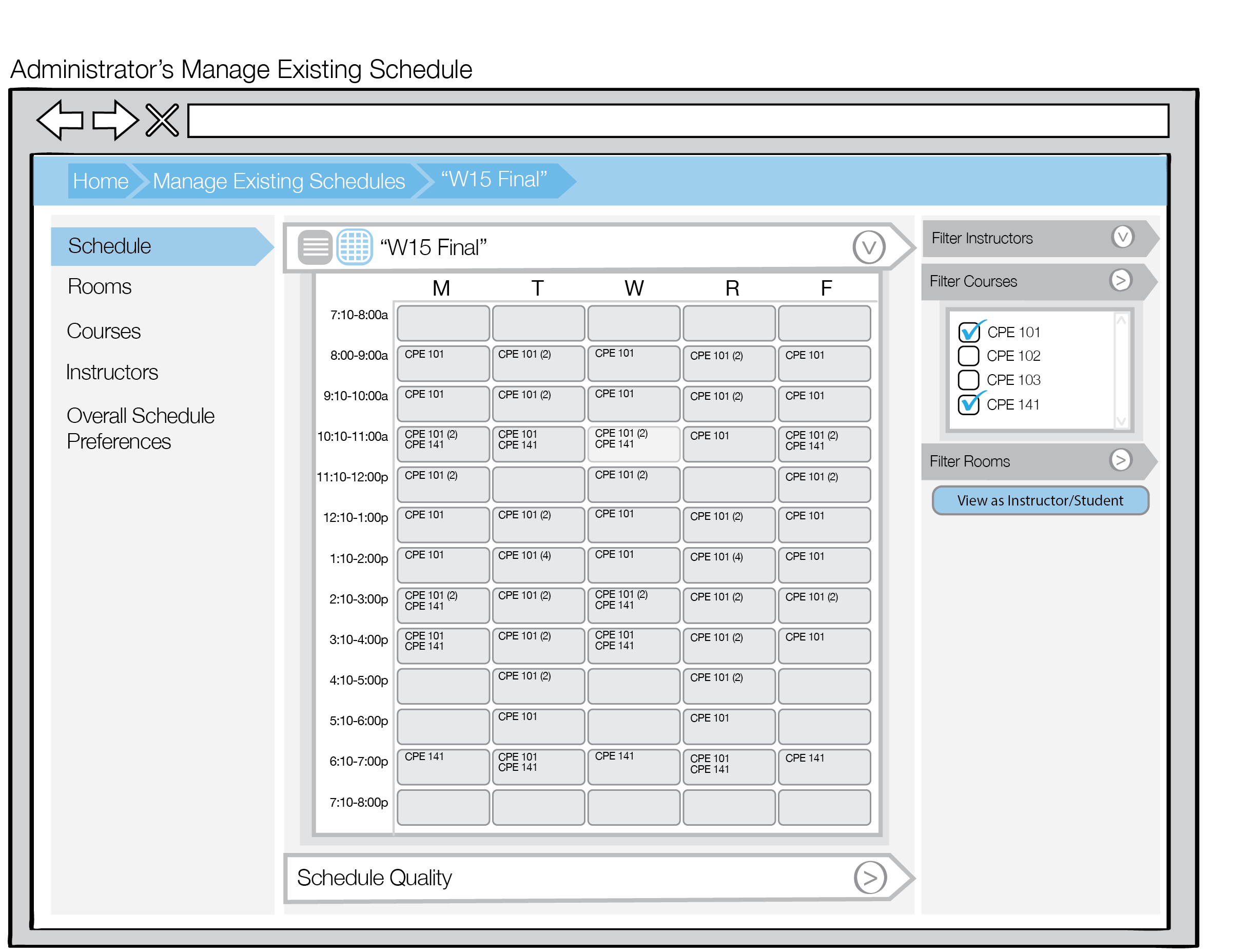Expand the Filter Rooms chevron
This screenshot has width=1250, height=952.
coord(1120,460)
